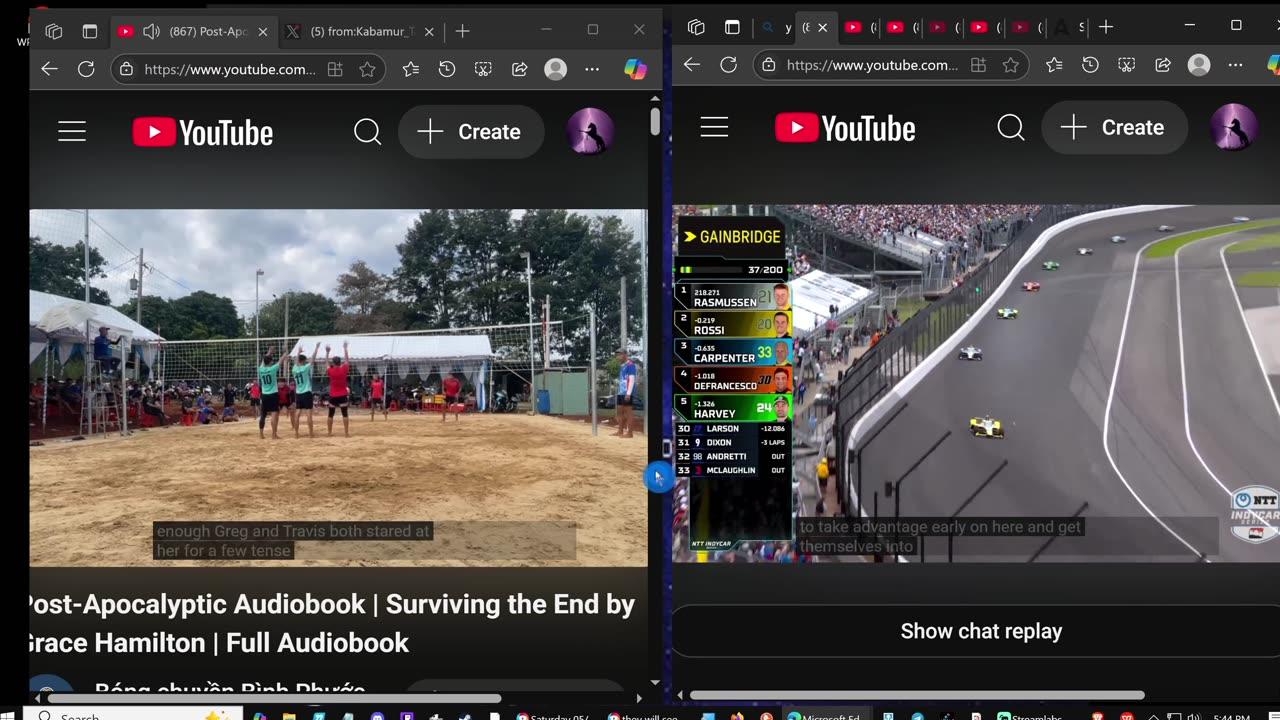Start screenshot tool in right browser window

pyautogui.click(x=1126, y=65)
